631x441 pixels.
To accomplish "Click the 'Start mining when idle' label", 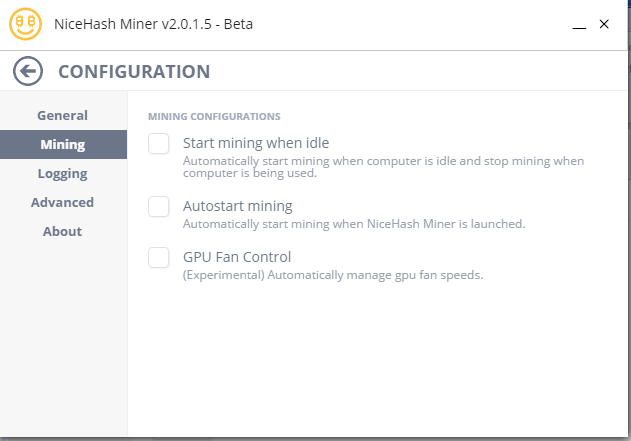I will [255, 143].
